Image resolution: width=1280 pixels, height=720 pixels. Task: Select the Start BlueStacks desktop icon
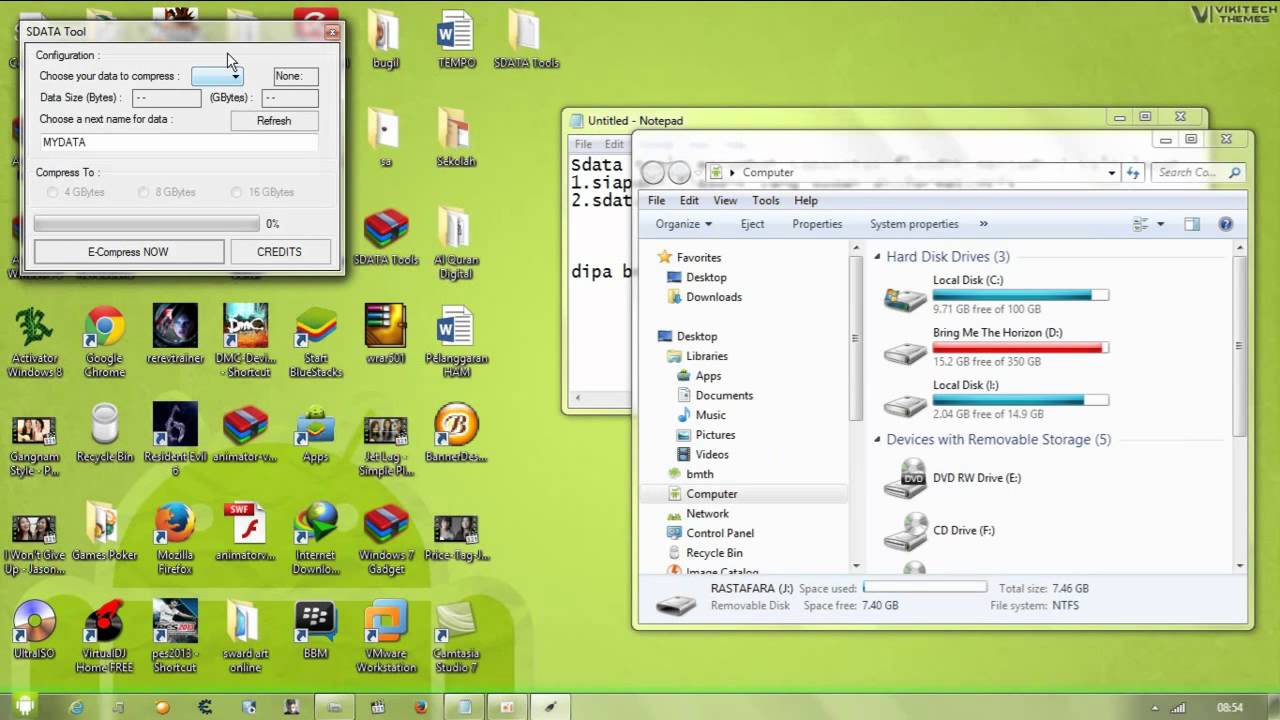[315, 341]
